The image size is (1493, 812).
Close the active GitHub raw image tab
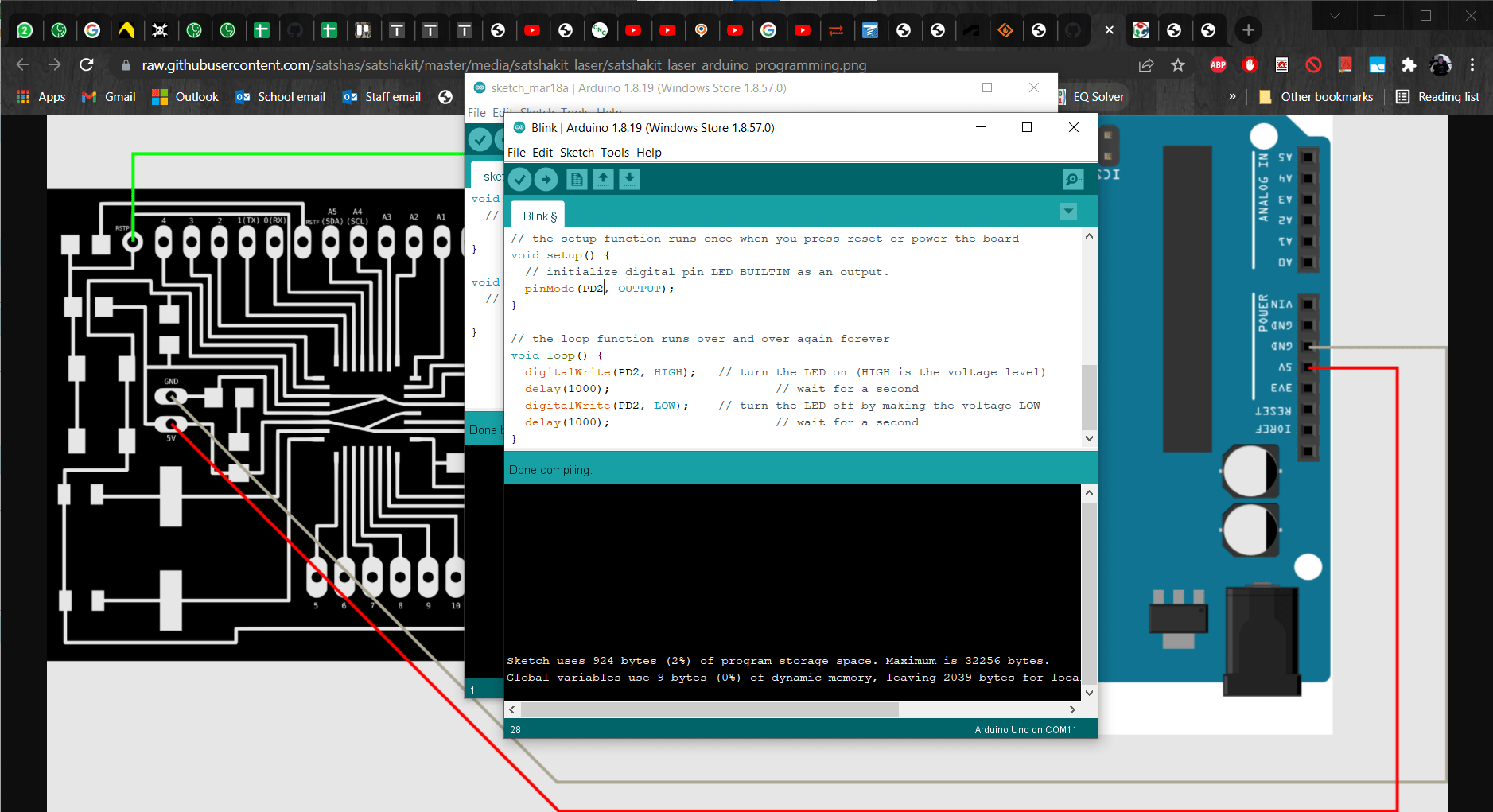(1109, 30)
